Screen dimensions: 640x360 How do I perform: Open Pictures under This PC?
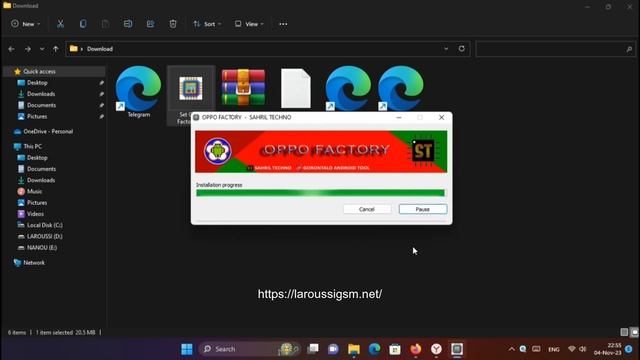(37, 202)
